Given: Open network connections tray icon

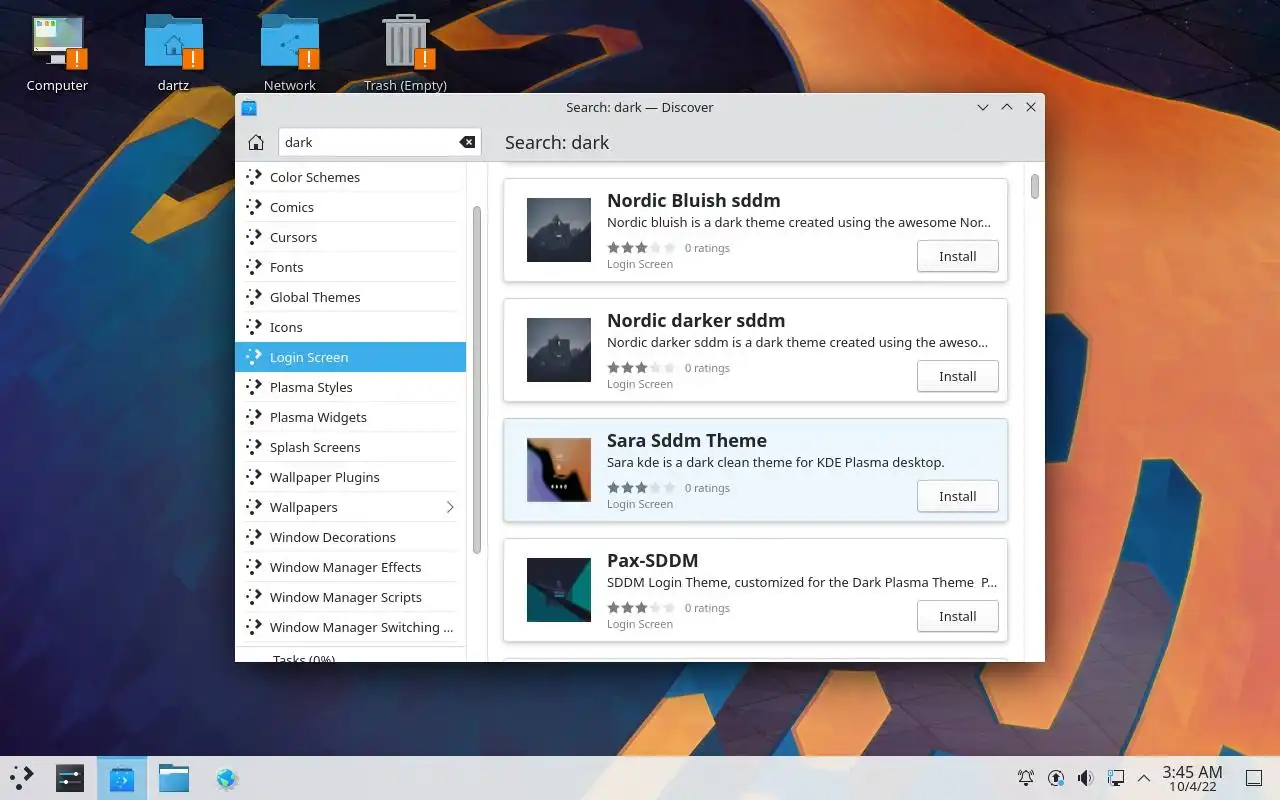Looking at the screenshot, I should pyautogui.click(x=1116, y=778).
